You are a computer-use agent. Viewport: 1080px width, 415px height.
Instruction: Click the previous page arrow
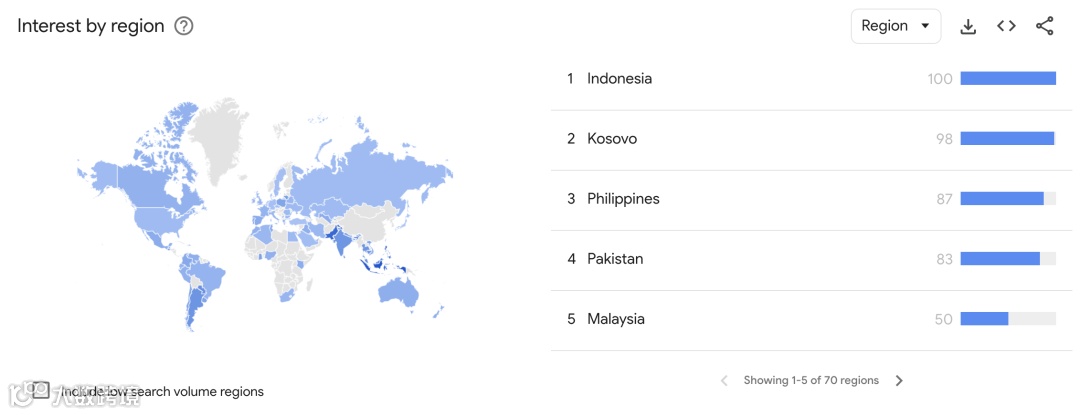pos(724,381)
